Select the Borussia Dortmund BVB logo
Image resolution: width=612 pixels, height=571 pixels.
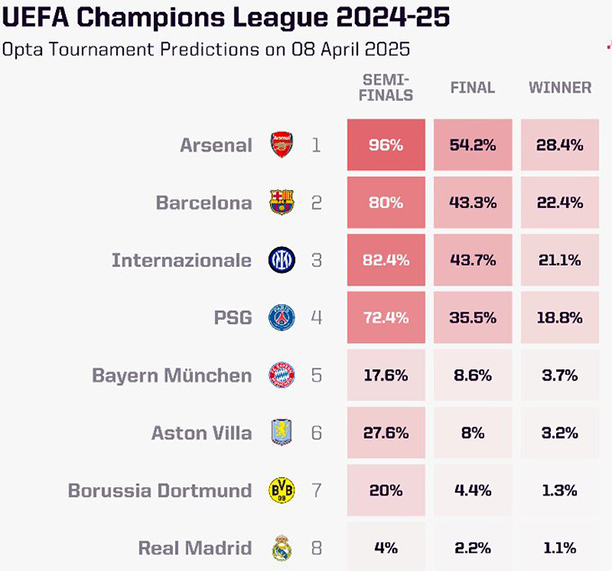pos(282,491)
